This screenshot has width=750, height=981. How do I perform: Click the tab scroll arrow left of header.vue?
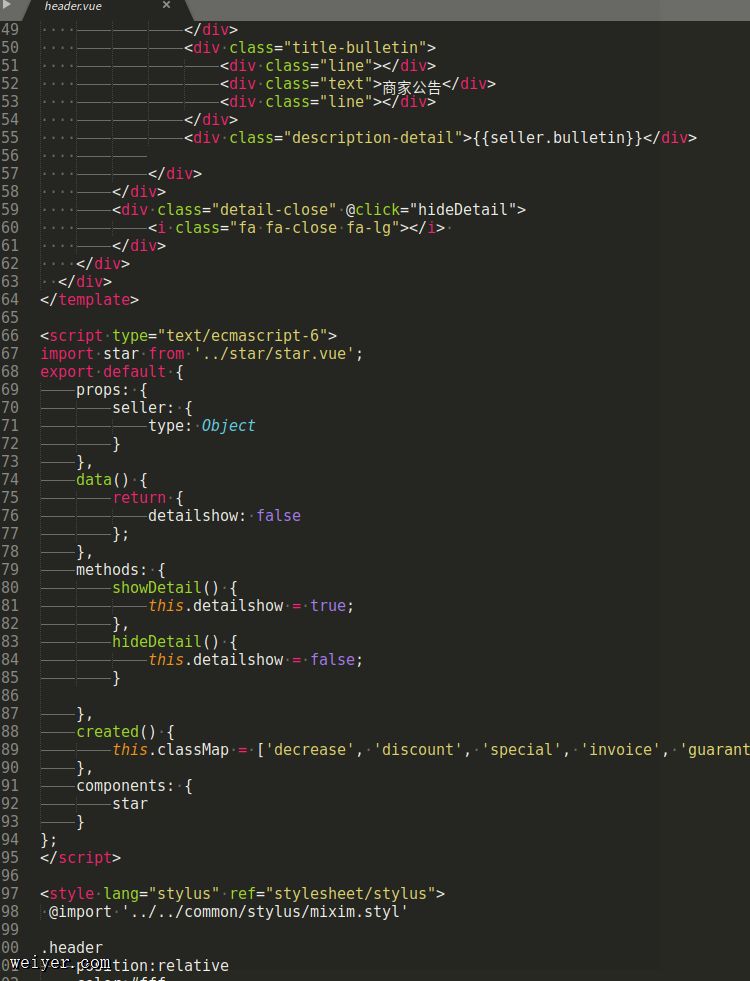click(7, 5)
